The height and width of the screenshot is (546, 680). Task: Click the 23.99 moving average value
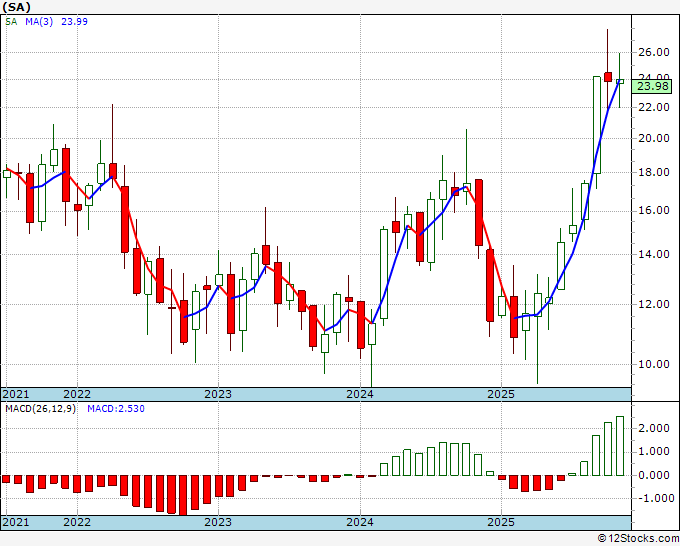click(74, 22)
